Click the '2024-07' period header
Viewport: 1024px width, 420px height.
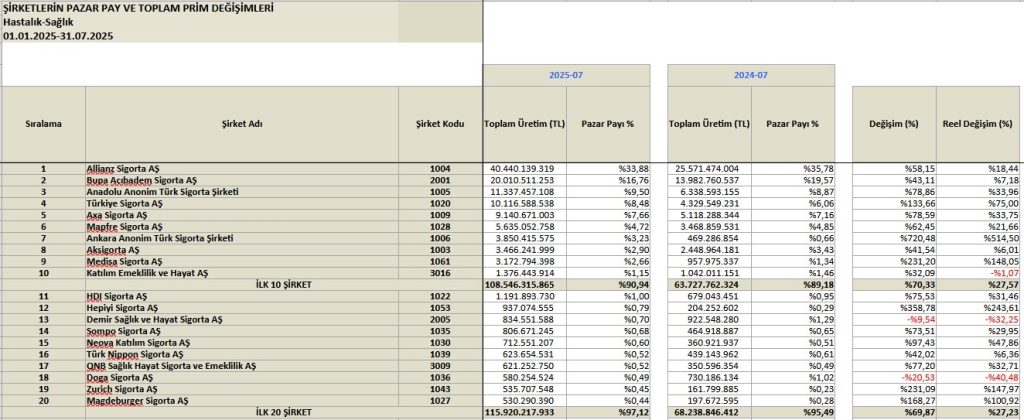click(751, 75)
